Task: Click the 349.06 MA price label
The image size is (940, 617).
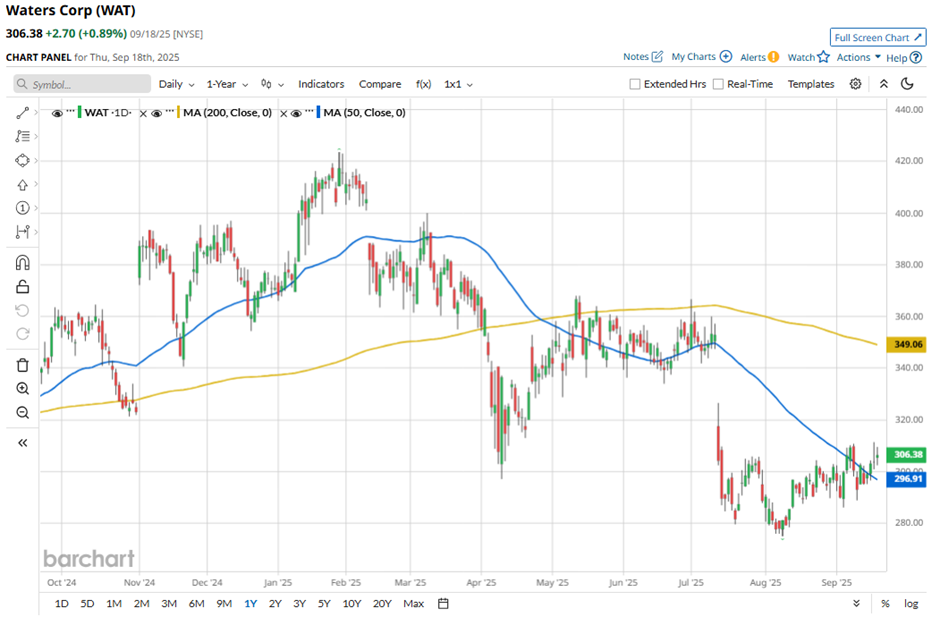Action: coord(906,344)
